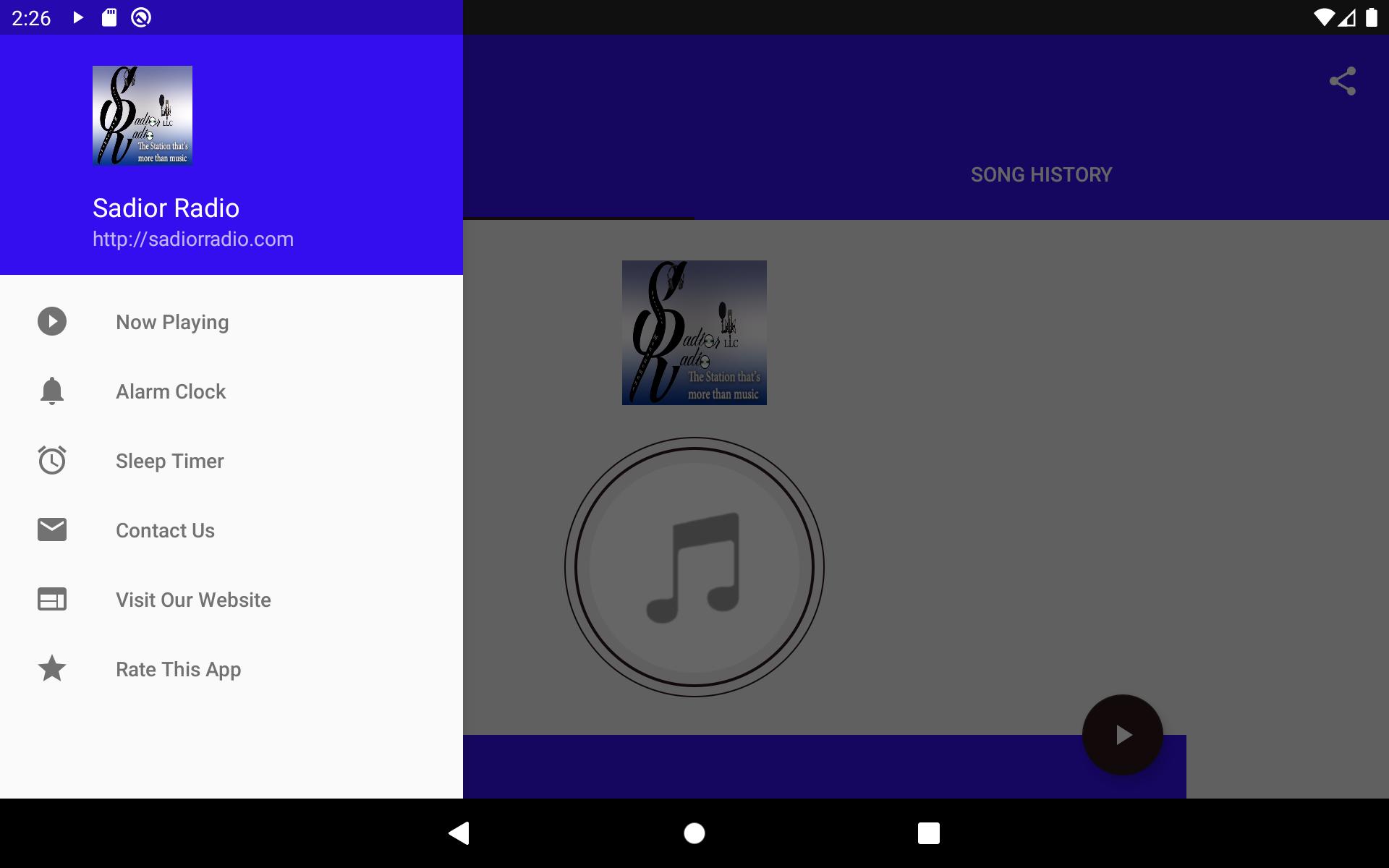
Task: Select the Contact Us menu item
Action: click(x=231, y=530)
